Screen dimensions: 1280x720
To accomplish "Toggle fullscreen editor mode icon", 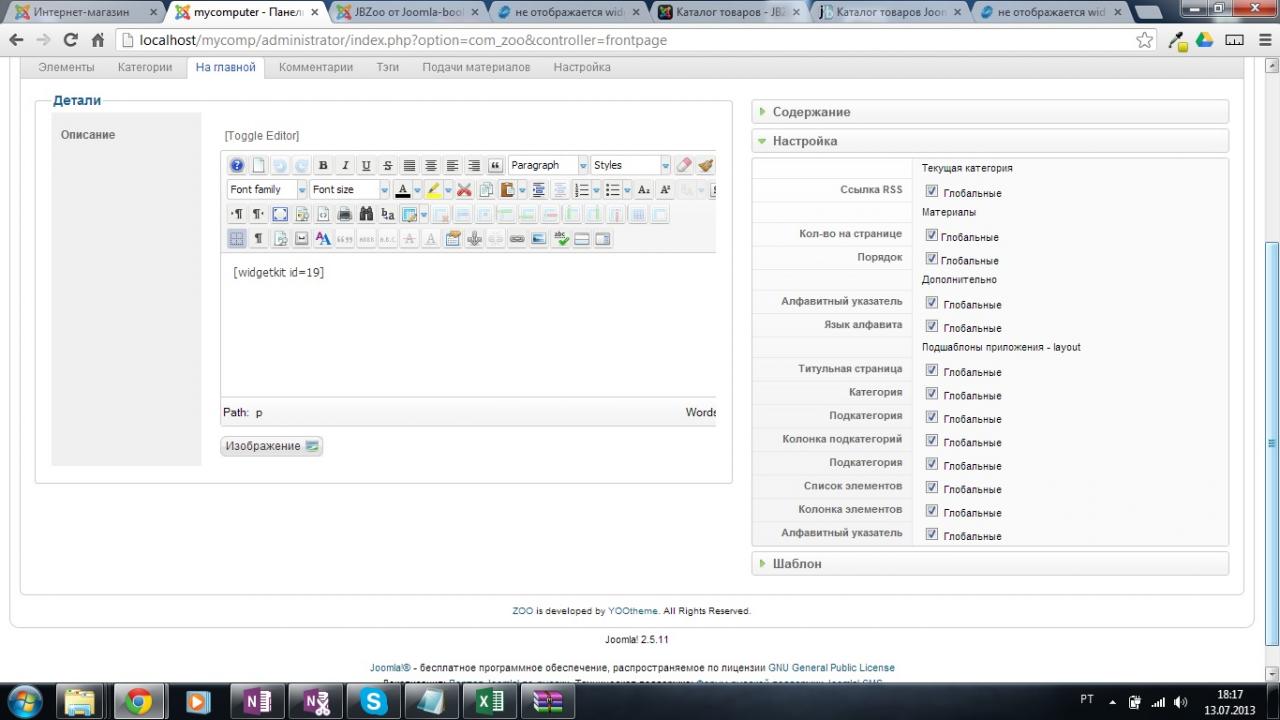I will [280, 214].
